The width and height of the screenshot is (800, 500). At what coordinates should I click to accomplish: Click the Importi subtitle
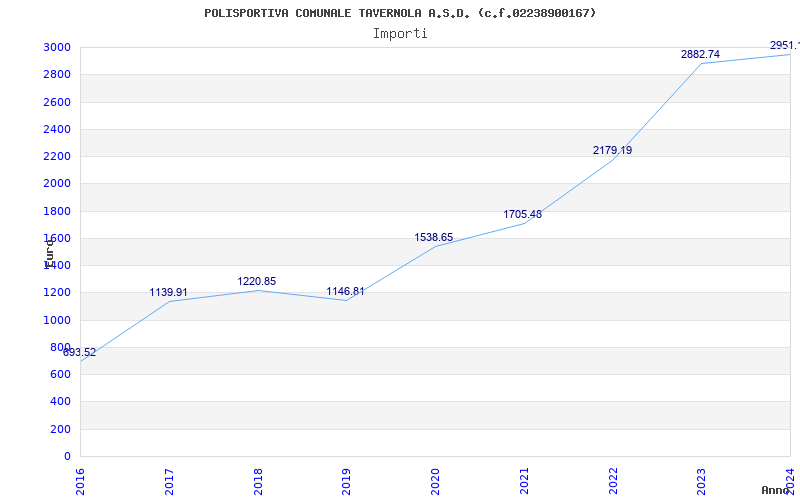coord(400,34)
